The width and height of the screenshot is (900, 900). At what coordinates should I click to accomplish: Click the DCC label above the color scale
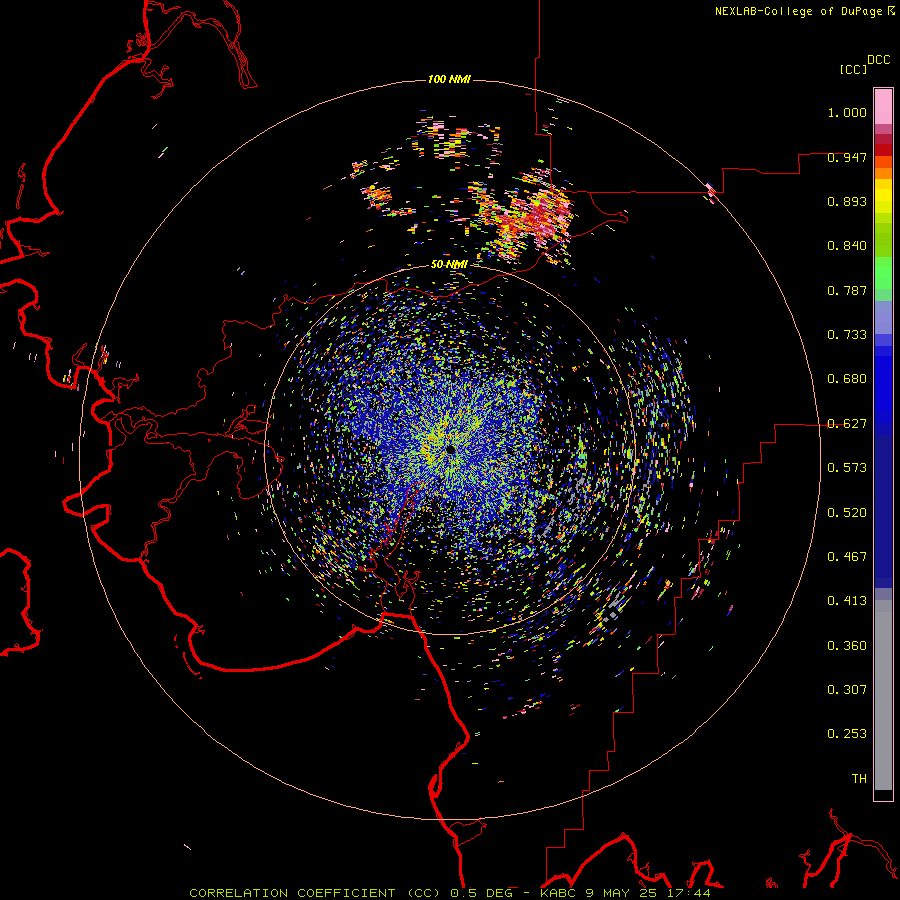(878, 60)
